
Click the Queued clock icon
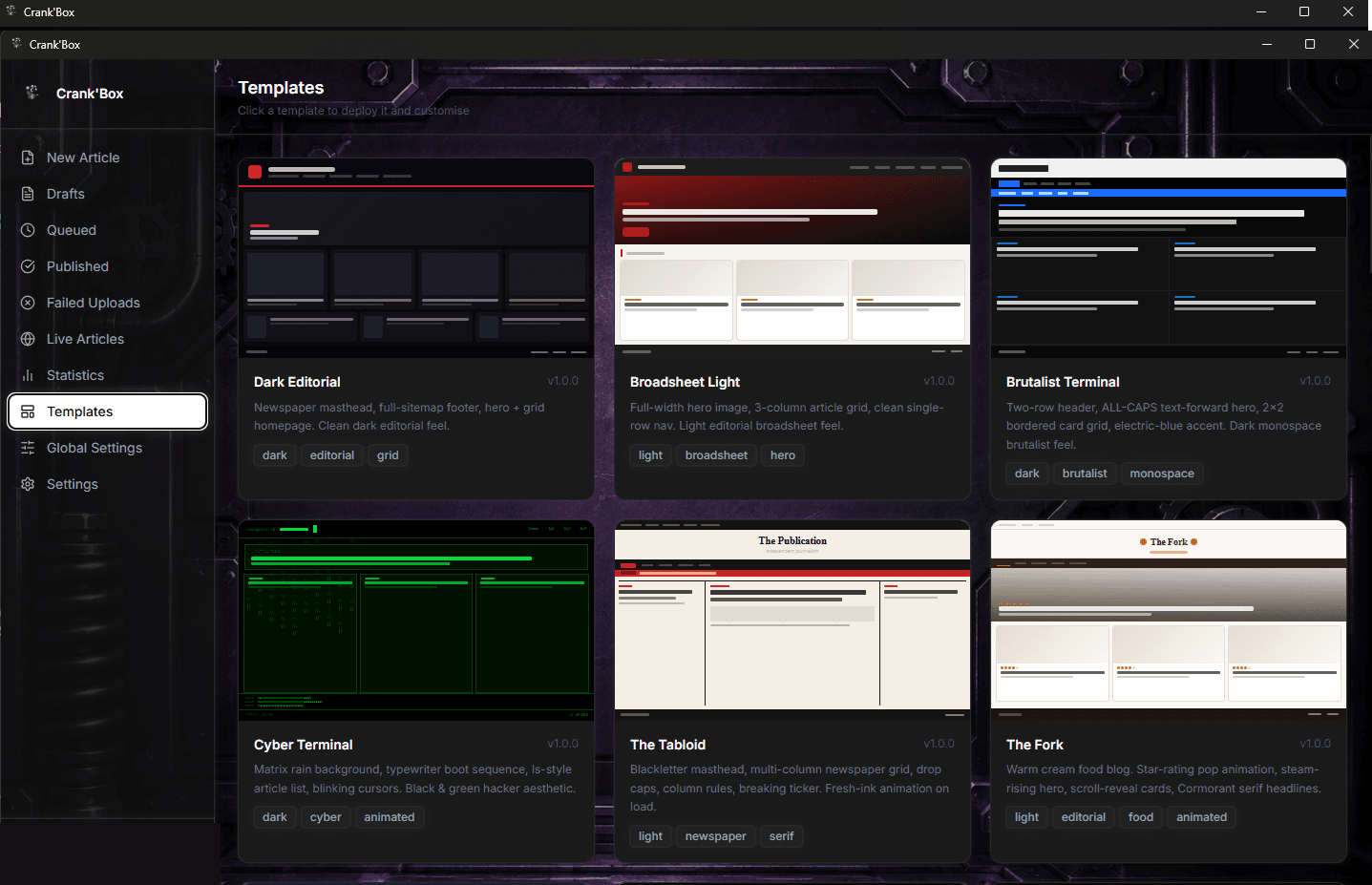tap(28, 230)
